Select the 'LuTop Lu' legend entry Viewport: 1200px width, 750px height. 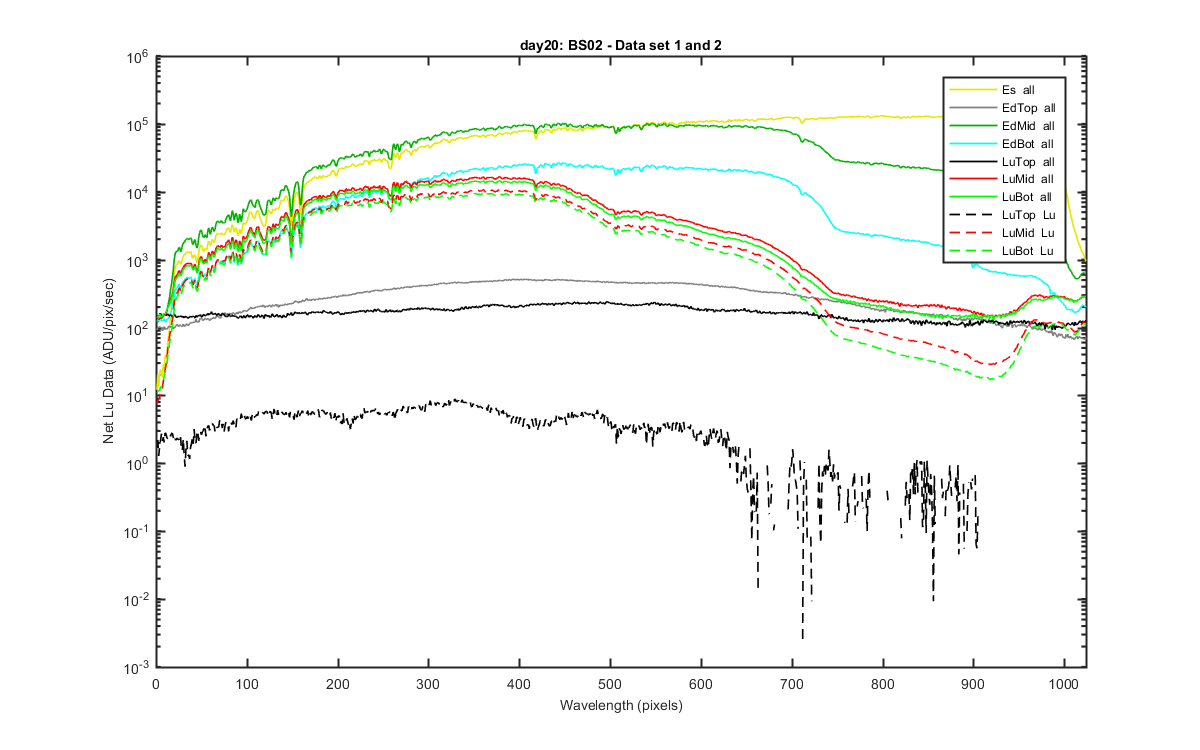[x=1003, y=215]
